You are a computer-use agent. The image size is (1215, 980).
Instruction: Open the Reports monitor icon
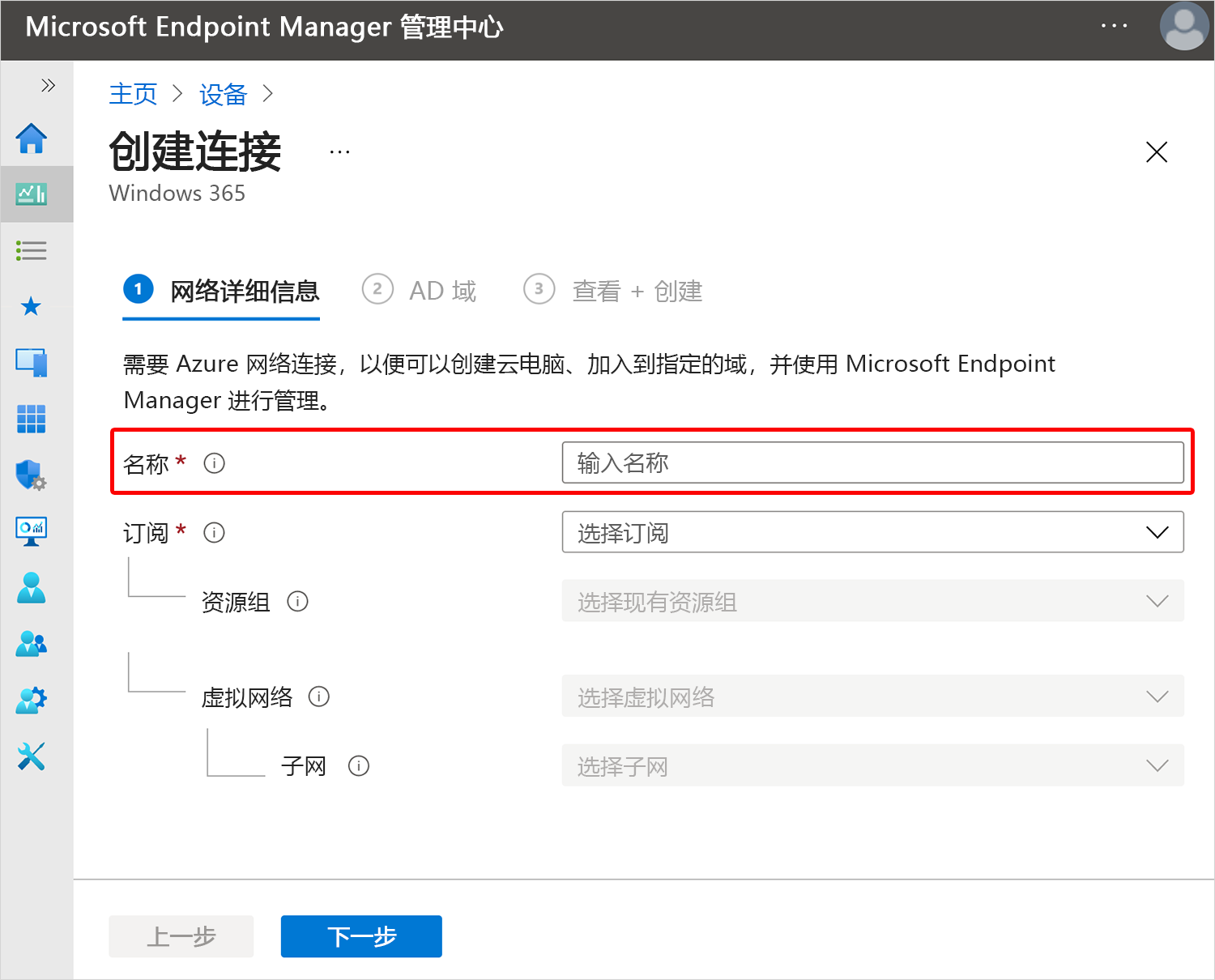[x=32, y=531]
